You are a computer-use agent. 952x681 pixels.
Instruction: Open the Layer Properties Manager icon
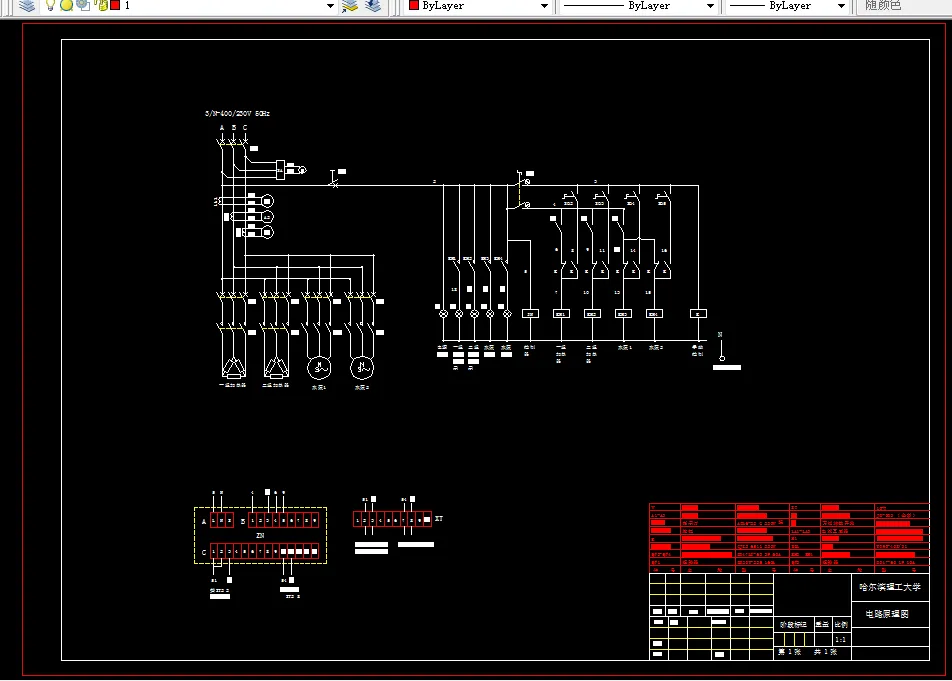[x=27, y=6]
